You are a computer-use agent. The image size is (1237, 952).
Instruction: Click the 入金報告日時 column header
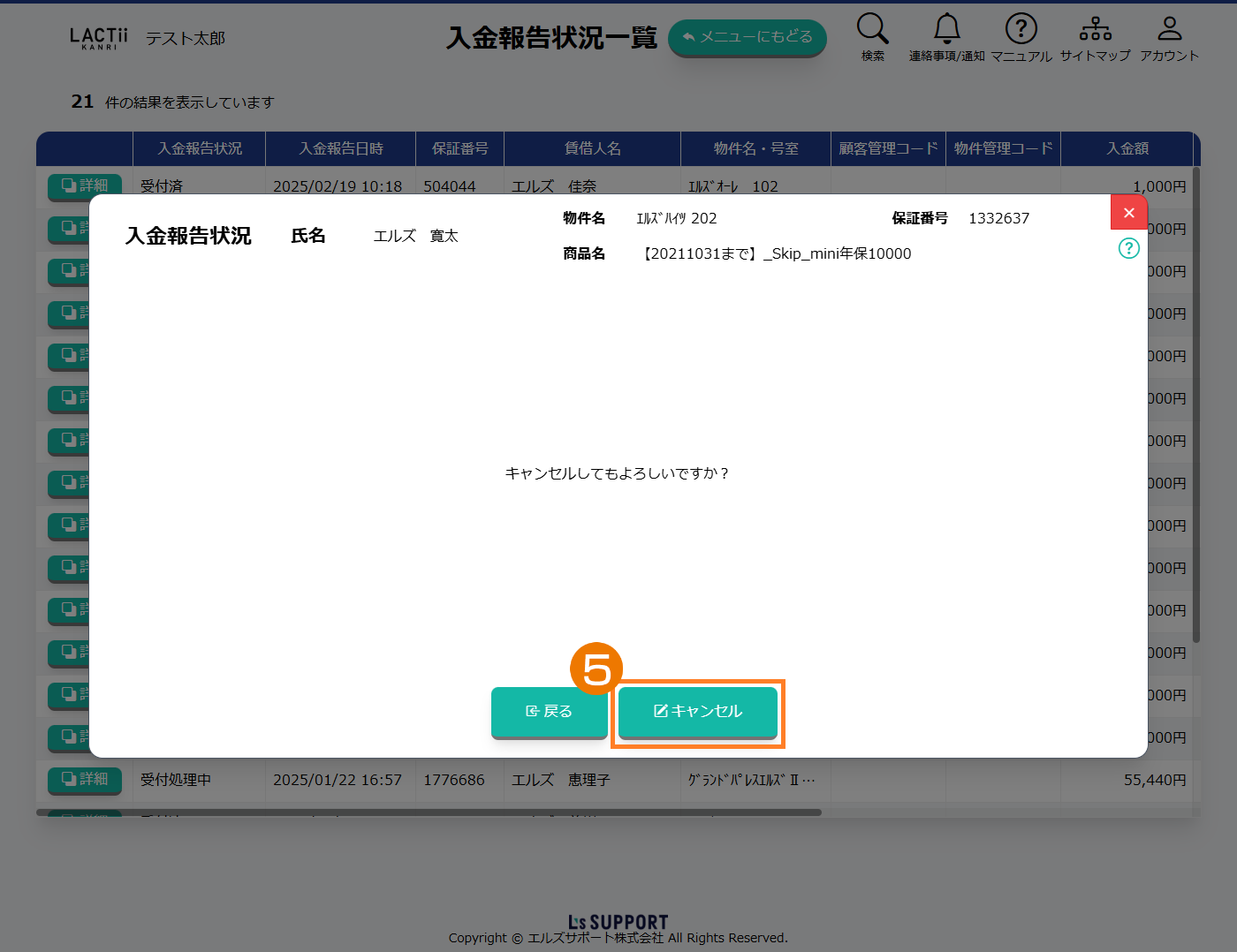340,148
